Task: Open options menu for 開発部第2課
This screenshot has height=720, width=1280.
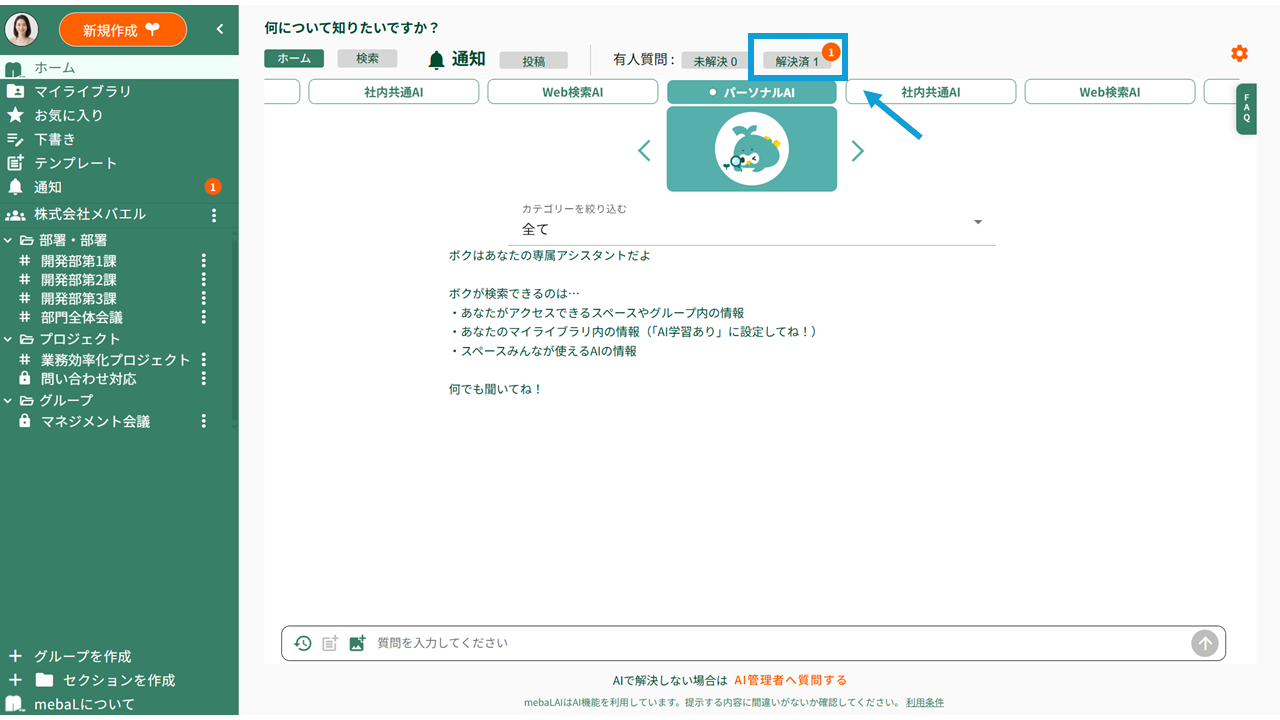Action: pyautogui.click(x=204, y=280)
